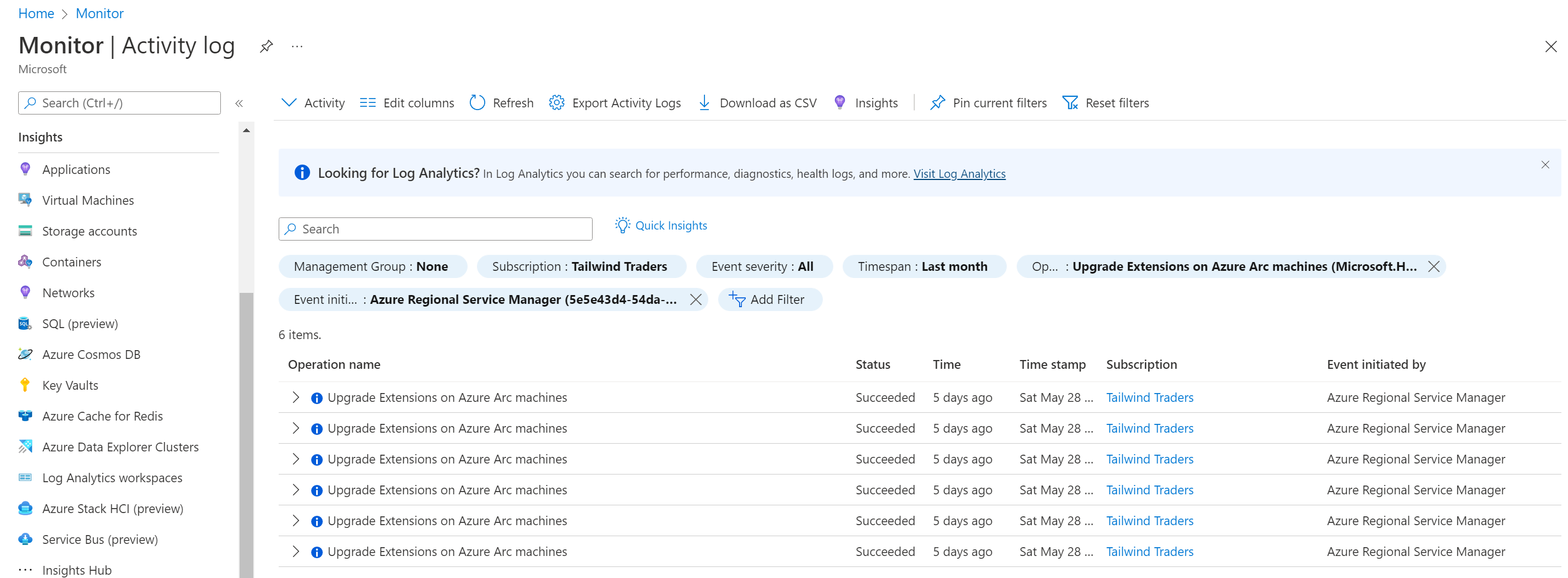Viewport: 1568px width, 578px height.
Task: Click the activity log Search field
Action: tap(435, 229)
